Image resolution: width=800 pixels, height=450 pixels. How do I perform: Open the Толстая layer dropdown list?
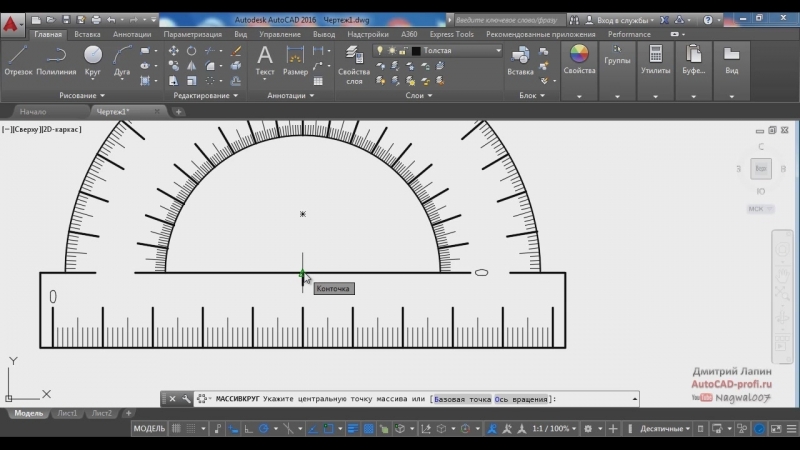440,50
